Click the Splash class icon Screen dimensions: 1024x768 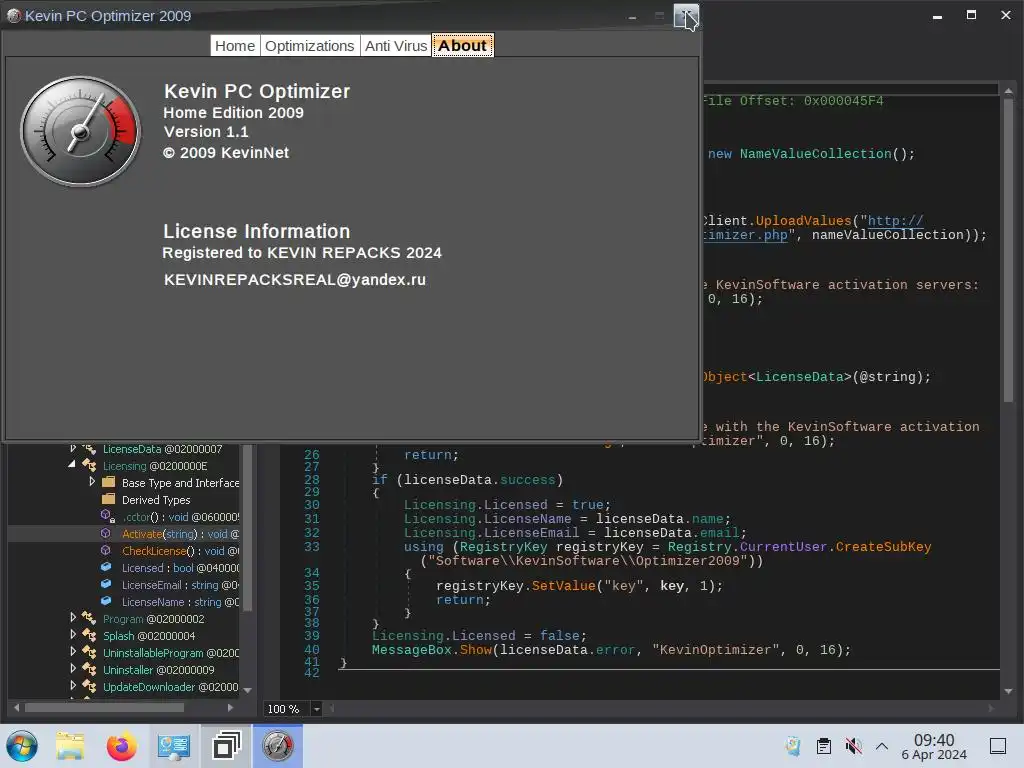89,635
